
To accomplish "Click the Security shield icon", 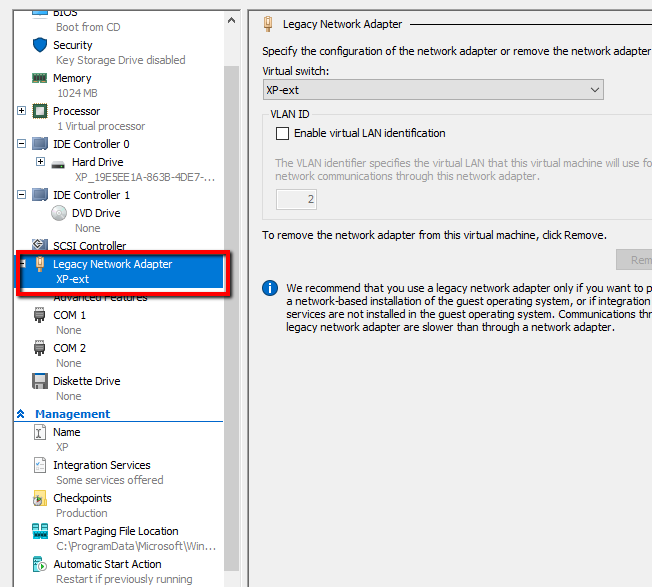I will click(x=40, y=45).
